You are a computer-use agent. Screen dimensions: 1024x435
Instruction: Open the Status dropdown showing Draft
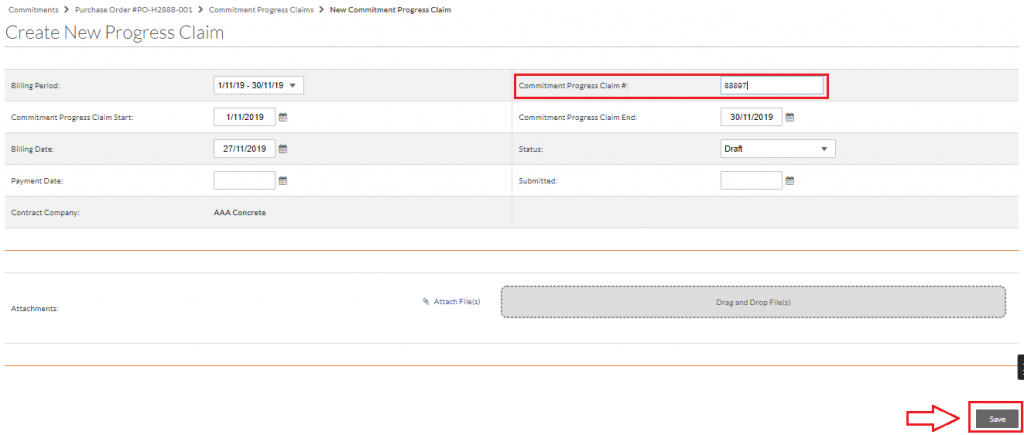[x=778, y=149]
